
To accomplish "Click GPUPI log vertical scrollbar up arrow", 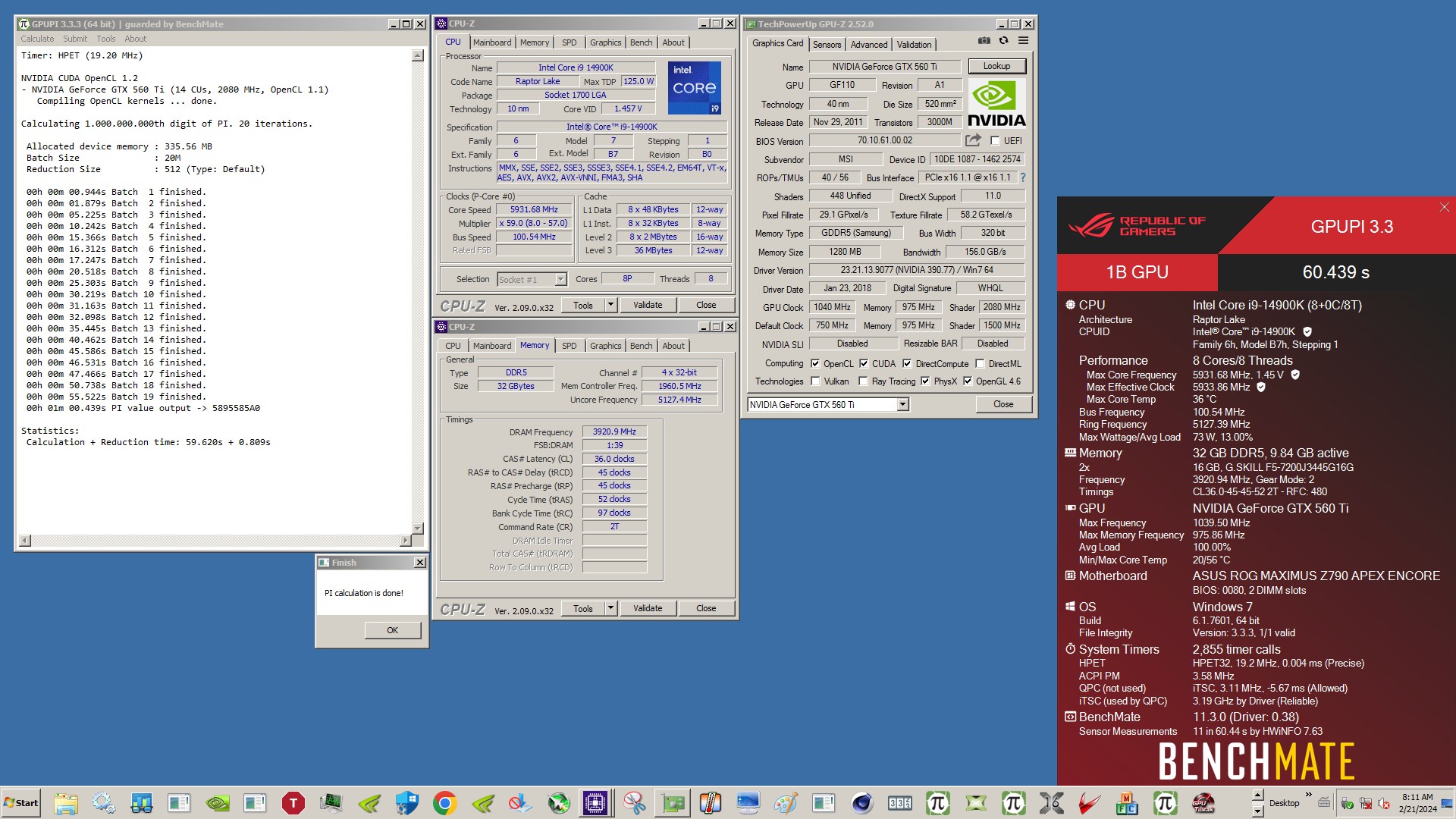I will pyautogui.click(x=418, y=55).
